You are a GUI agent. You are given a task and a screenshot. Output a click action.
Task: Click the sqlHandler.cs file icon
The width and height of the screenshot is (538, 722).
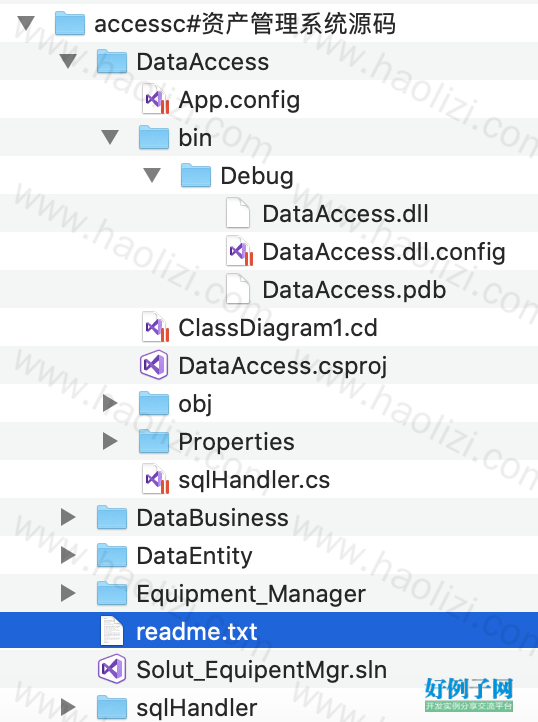155,479
